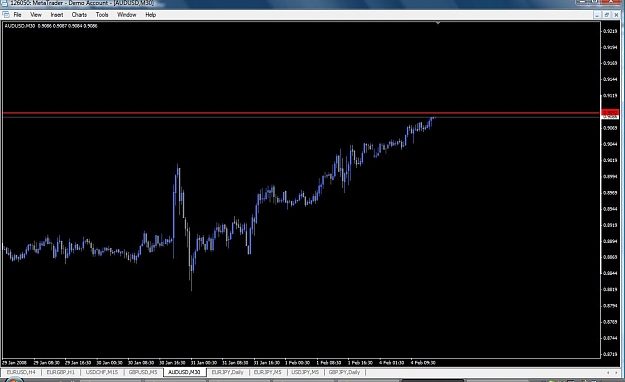
Task: Open the View menu
Action: pyautogui.click(x=36, y=15)
